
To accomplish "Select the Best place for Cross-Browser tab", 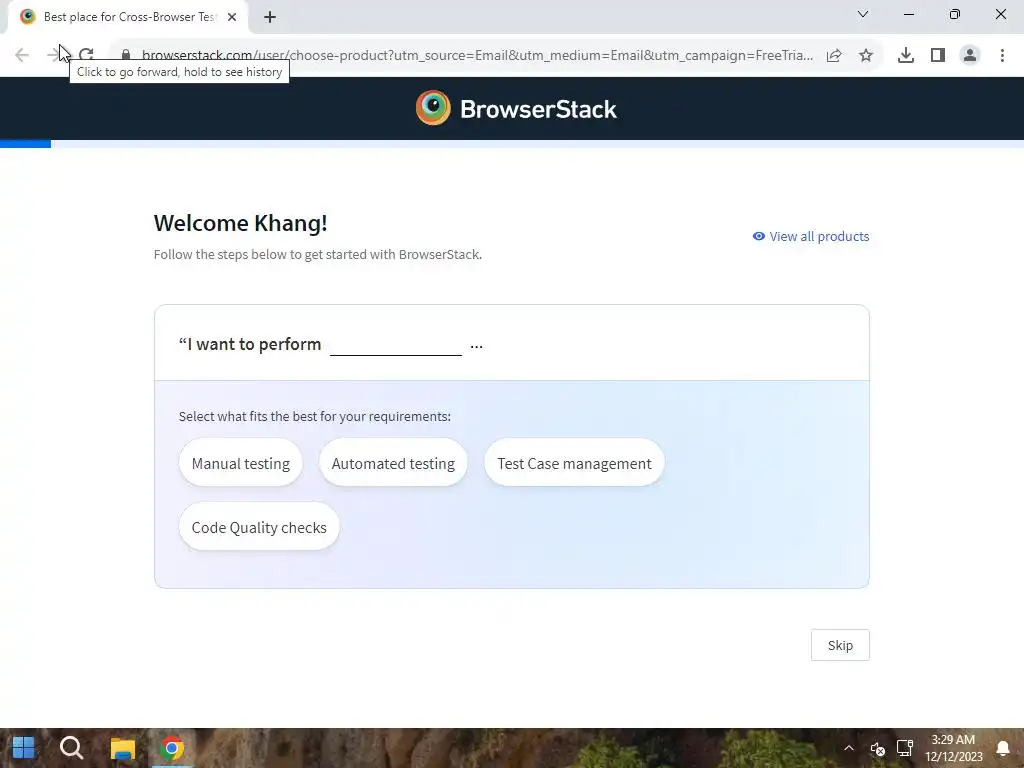I will pos(128,18).
